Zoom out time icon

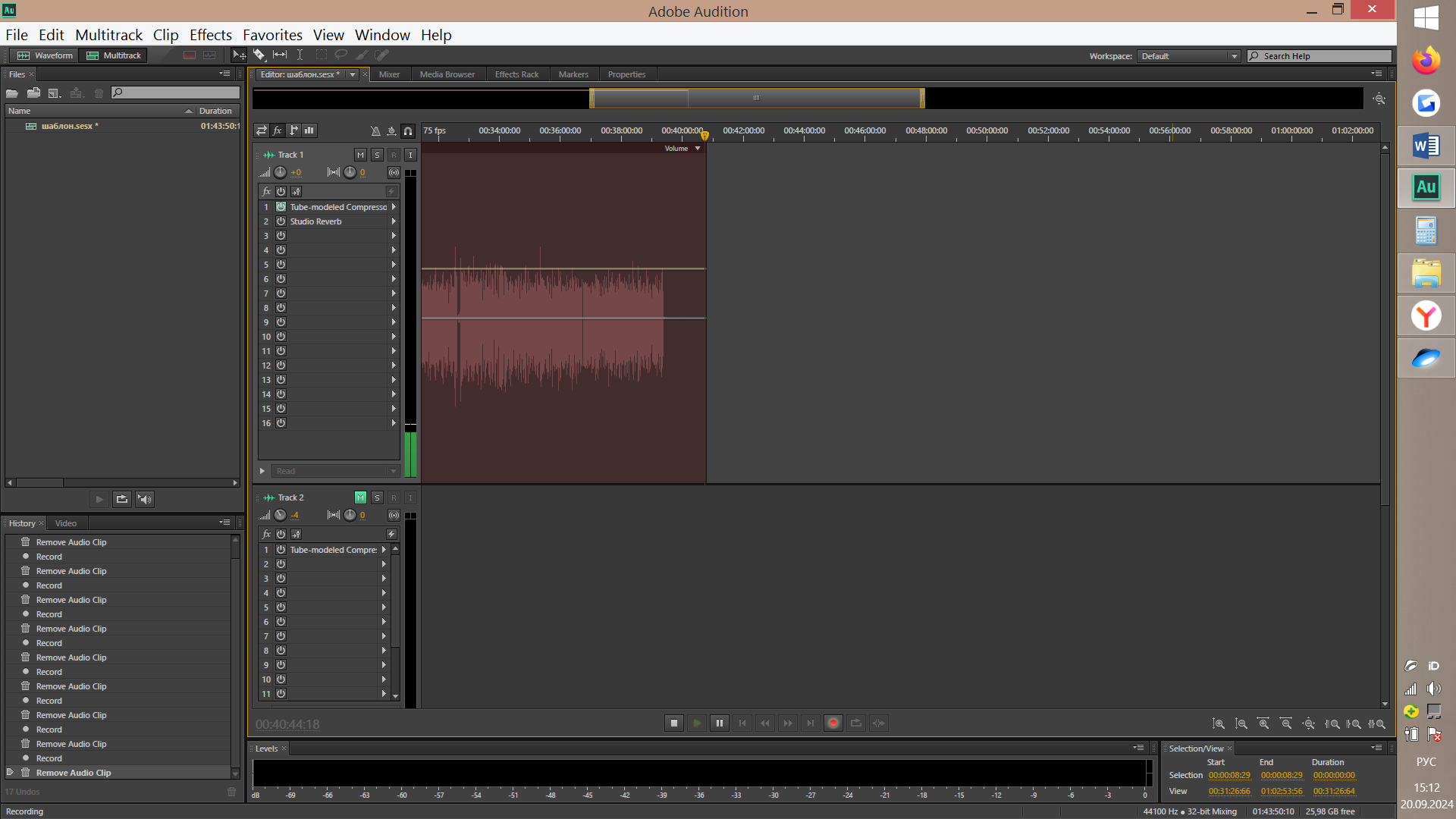[x=1287, y=724]
